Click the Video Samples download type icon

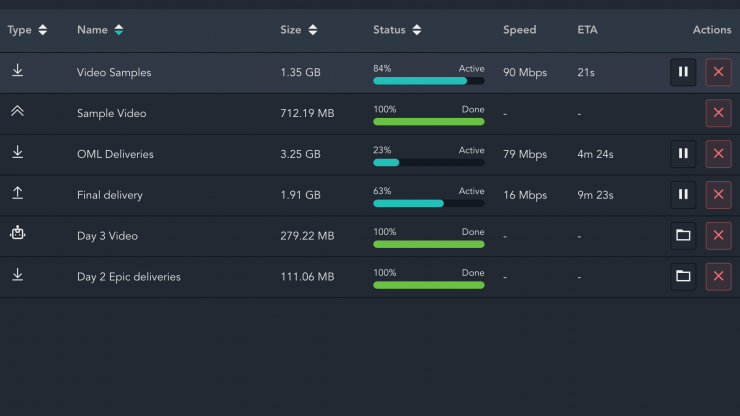click(x=17, y=71)
